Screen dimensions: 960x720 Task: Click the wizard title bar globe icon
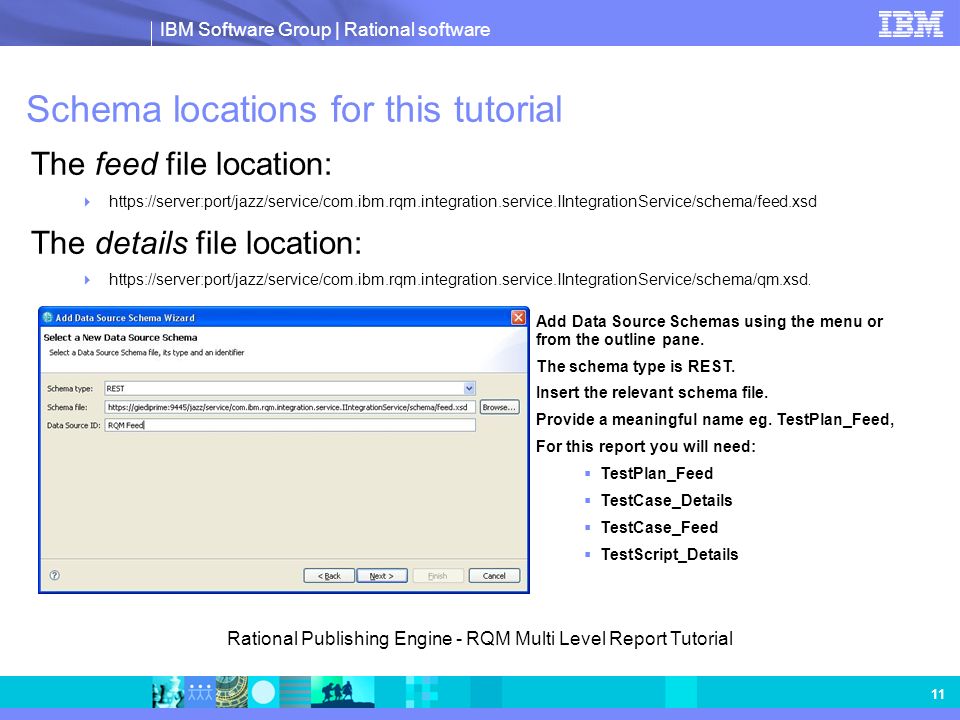tap(48, 317)
